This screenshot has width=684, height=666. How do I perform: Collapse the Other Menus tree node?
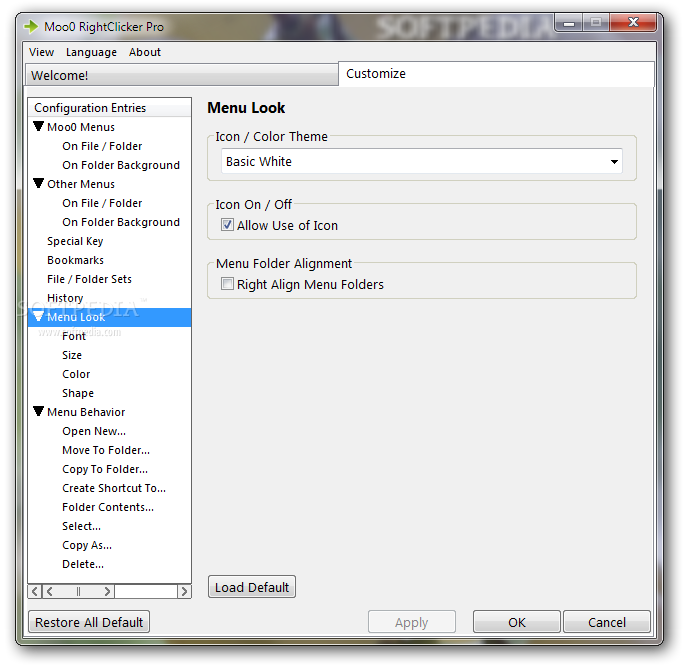click(x=38, y=183)
